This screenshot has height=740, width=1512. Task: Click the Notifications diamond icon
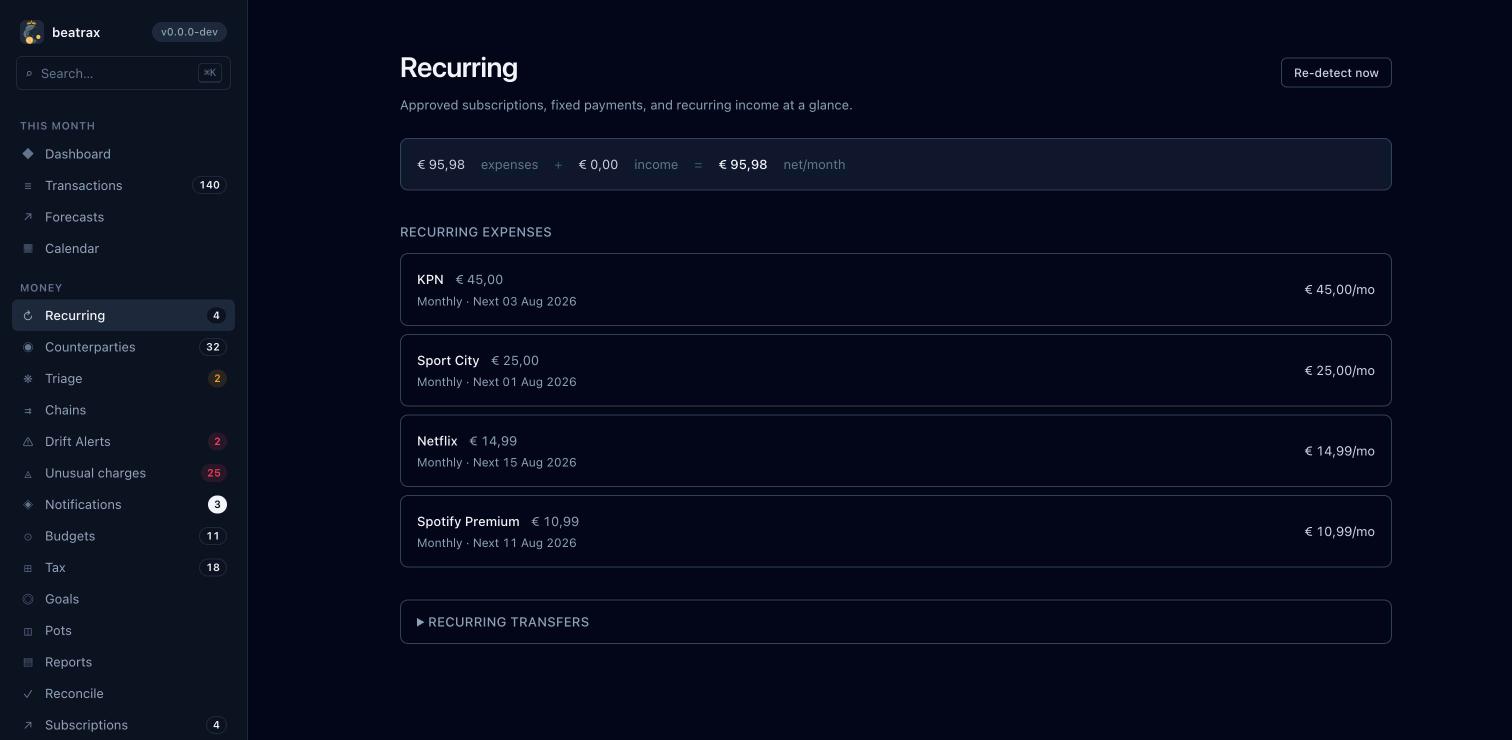(x=28, y=505)
